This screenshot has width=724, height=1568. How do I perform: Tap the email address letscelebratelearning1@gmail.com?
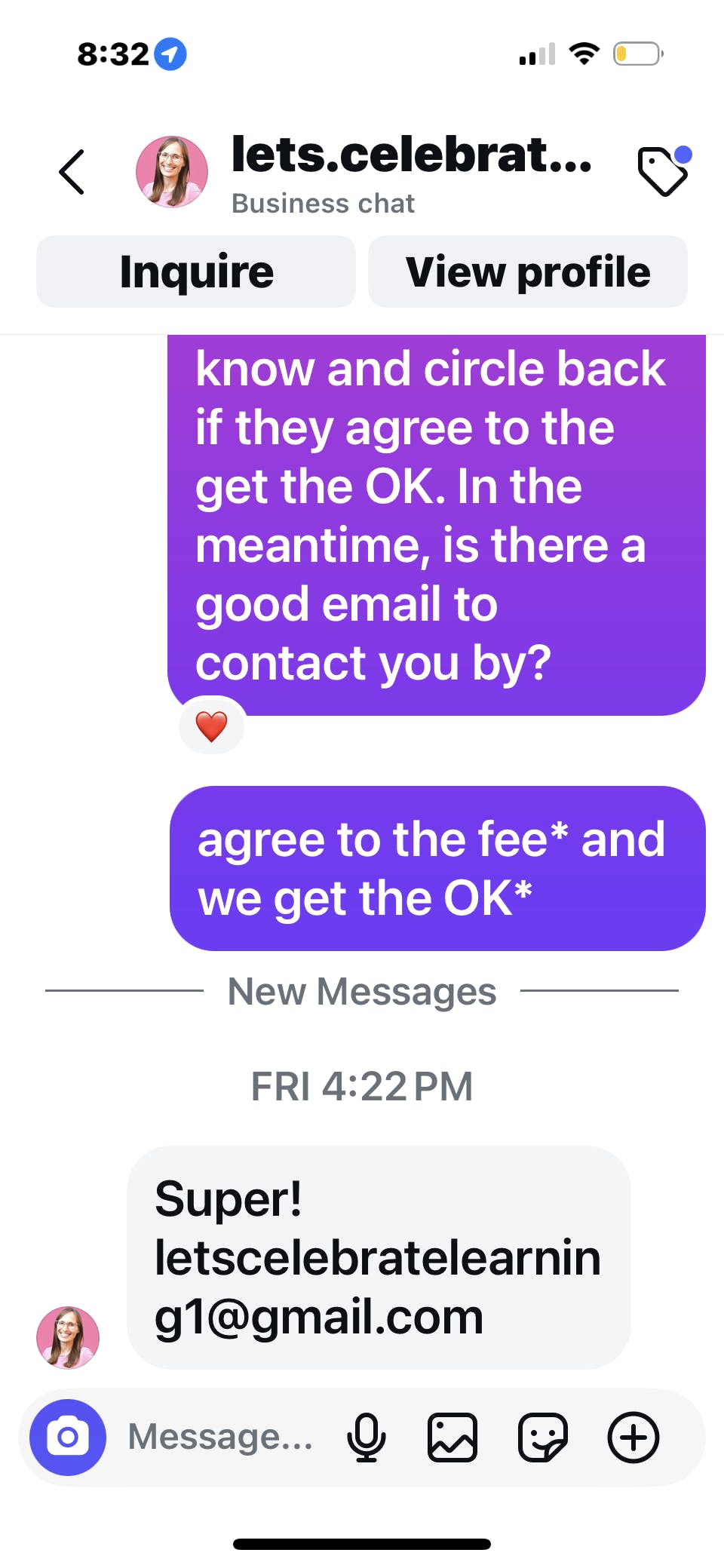[x=378, y=1287]
